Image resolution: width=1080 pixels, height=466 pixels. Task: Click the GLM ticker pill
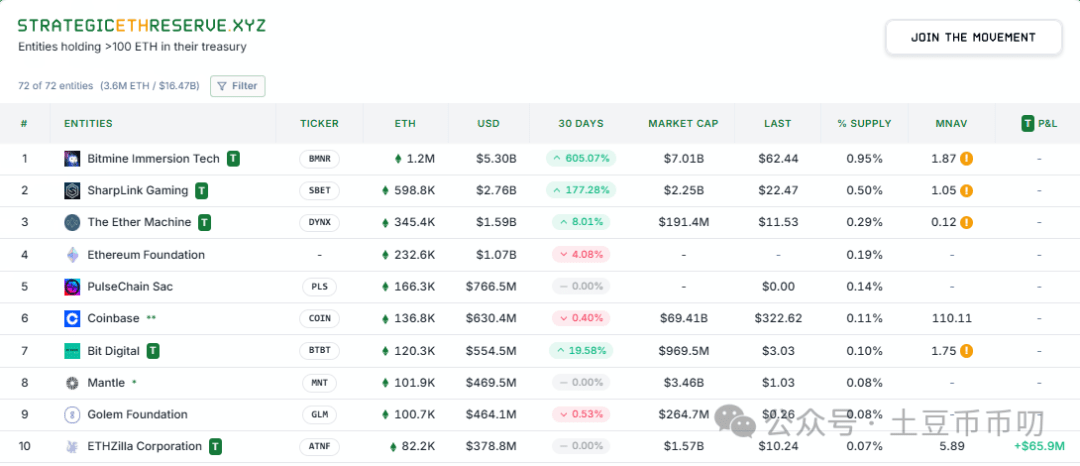tap(320, 415)
